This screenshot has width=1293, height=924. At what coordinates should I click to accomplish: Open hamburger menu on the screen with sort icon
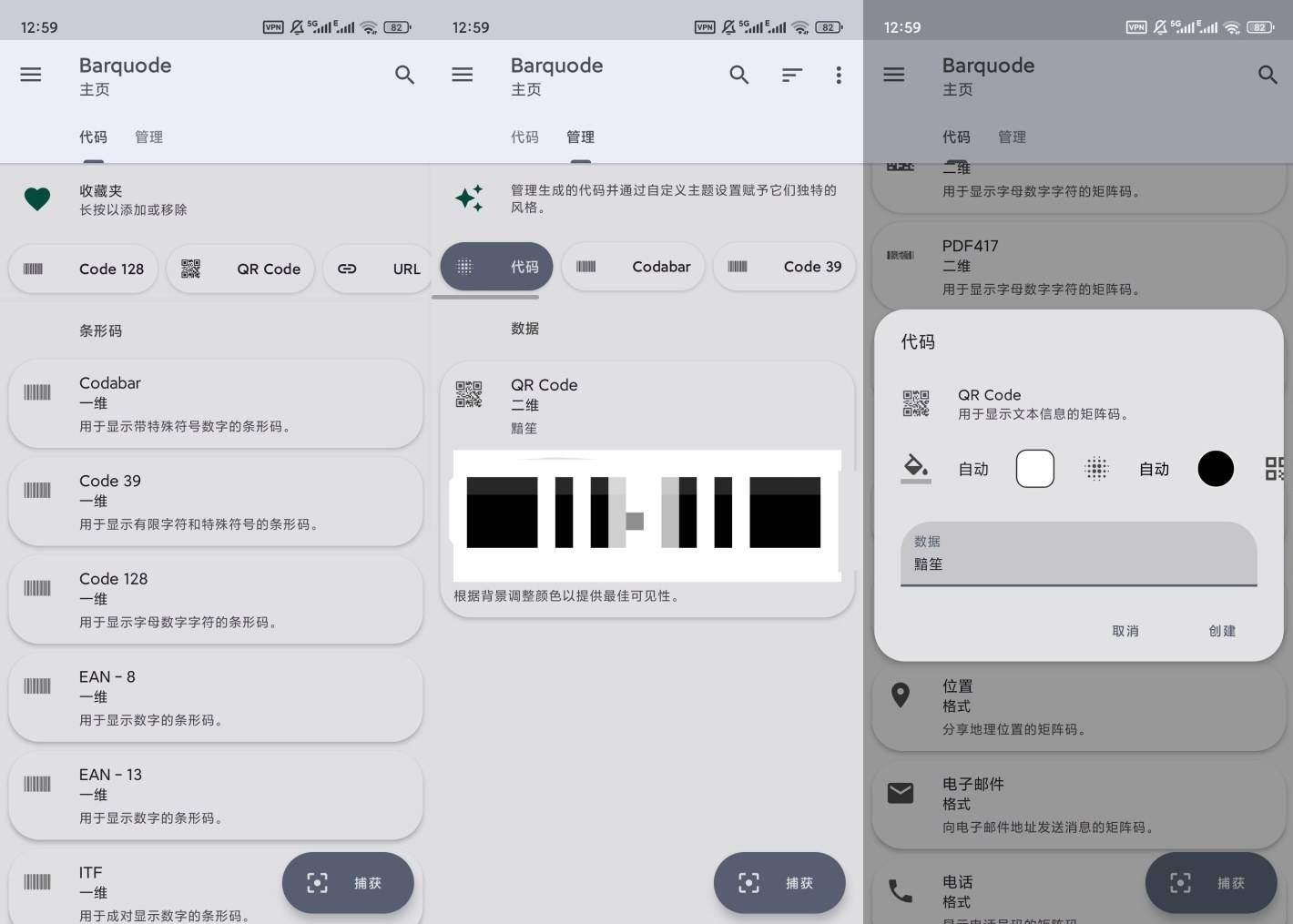click(463, 75)
